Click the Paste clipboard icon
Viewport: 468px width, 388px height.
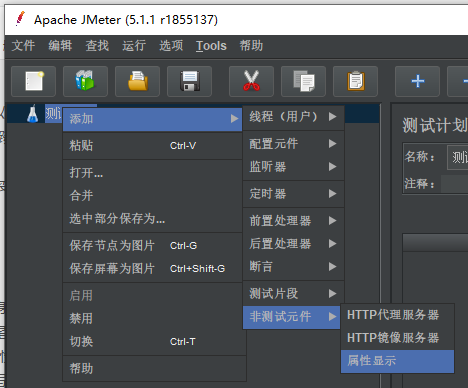tap(355, 81)
